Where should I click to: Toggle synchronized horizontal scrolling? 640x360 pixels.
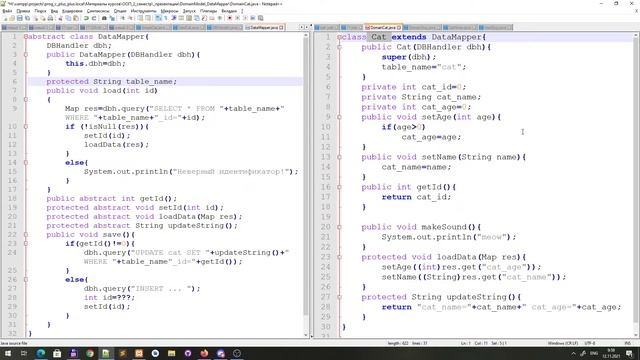pyautogui.click(x=148, y=18)
